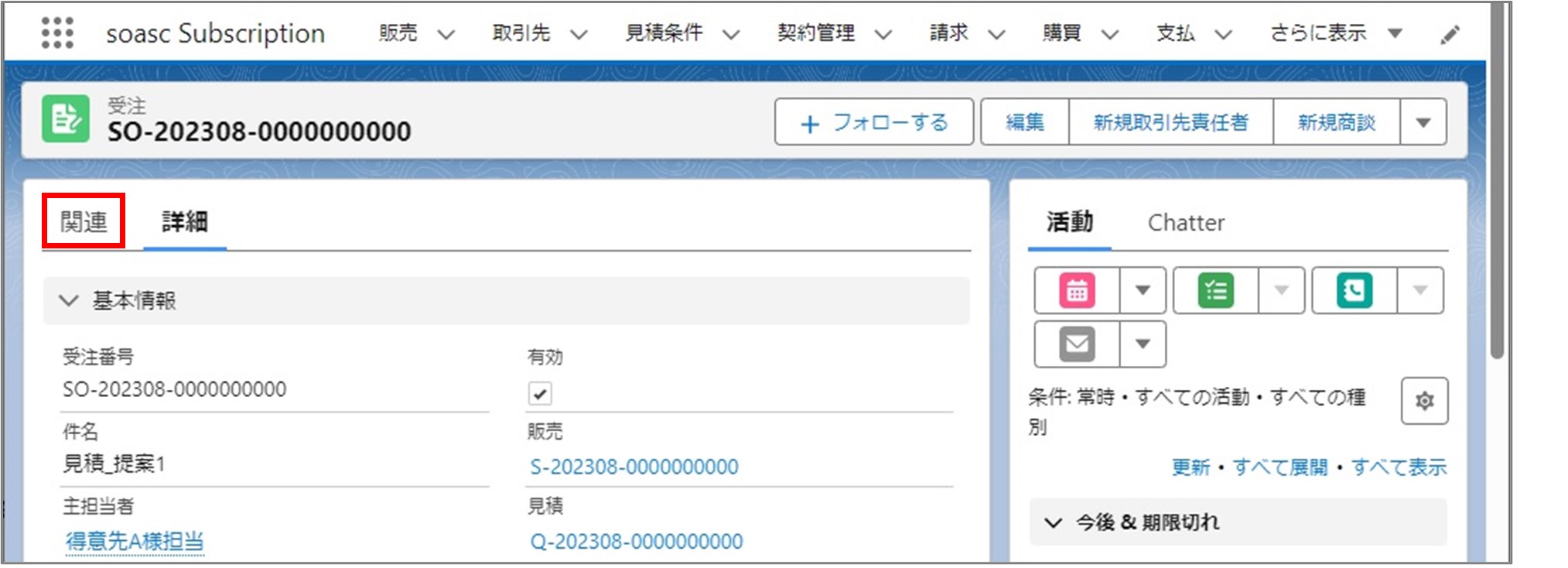
Task: Open the 支払 menu chevron
Action: pos(1223,34)
